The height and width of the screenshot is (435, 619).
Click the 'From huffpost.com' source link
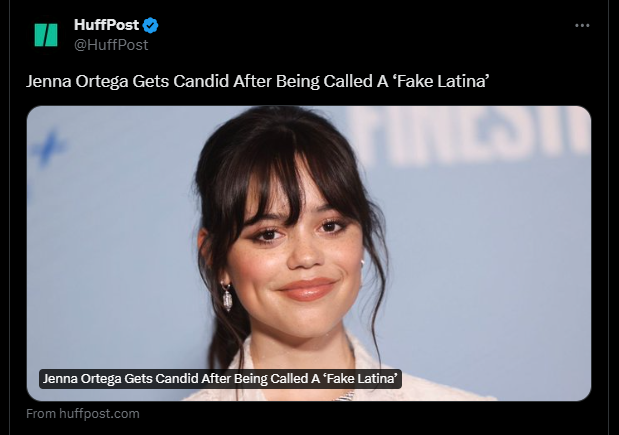[x=83, y=414]
